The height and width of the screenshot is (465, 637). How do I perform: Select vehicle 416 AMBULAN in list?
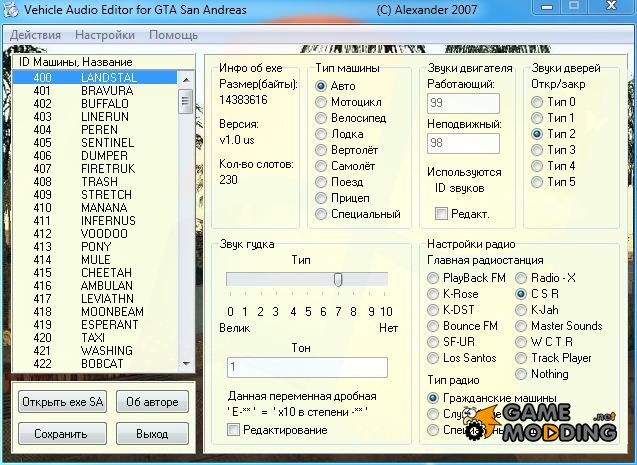(95, 285)
